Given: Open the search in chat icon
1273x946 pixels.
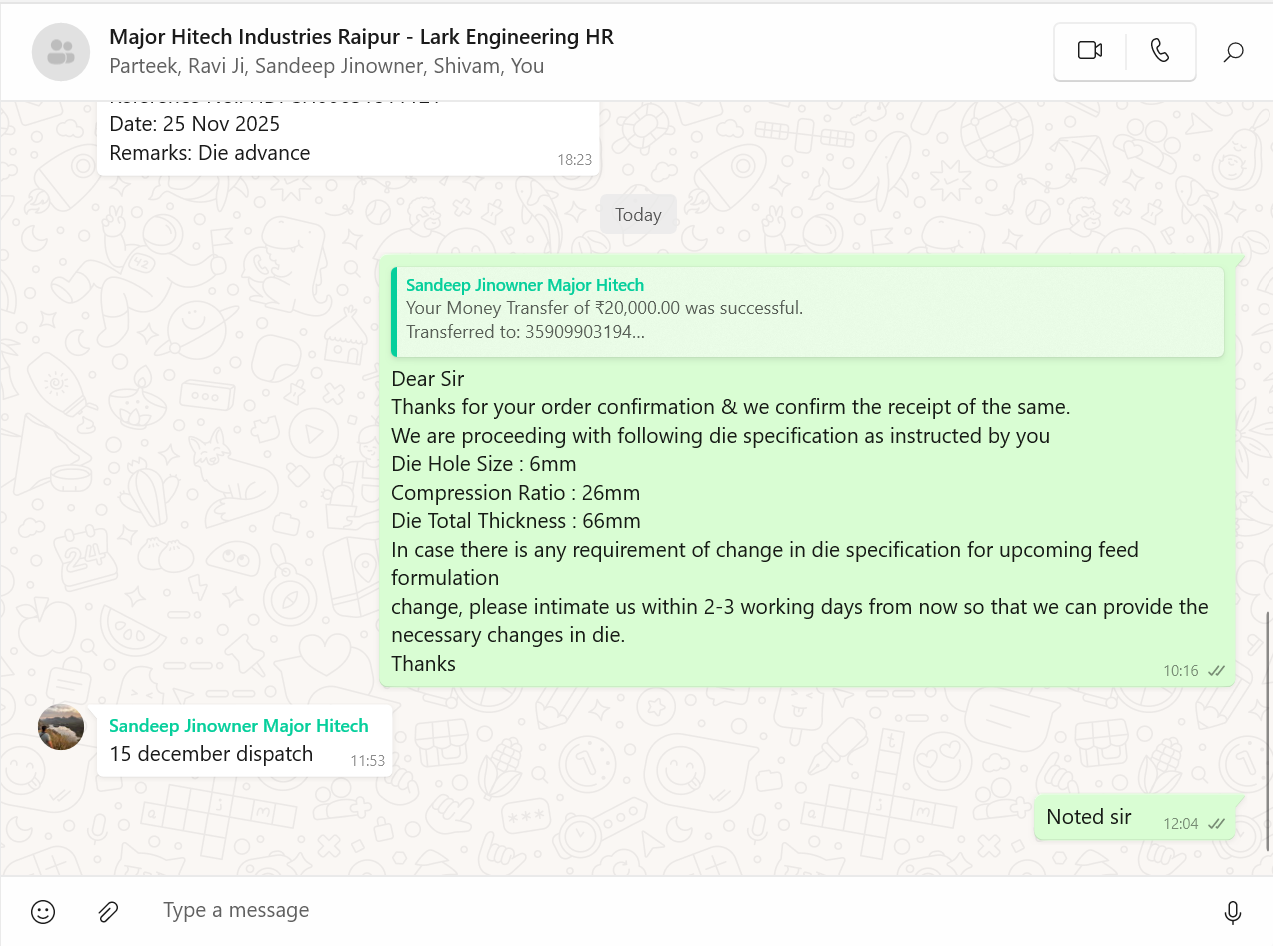Looking at the screenshot, I should (1233, 52).
